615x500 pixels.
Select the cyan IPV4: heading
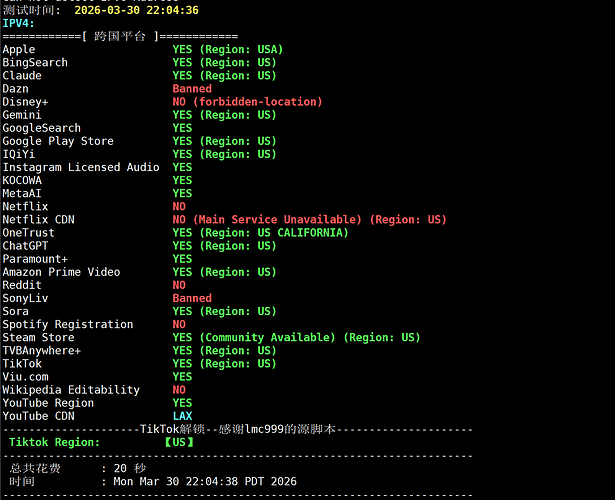[18, 23]
